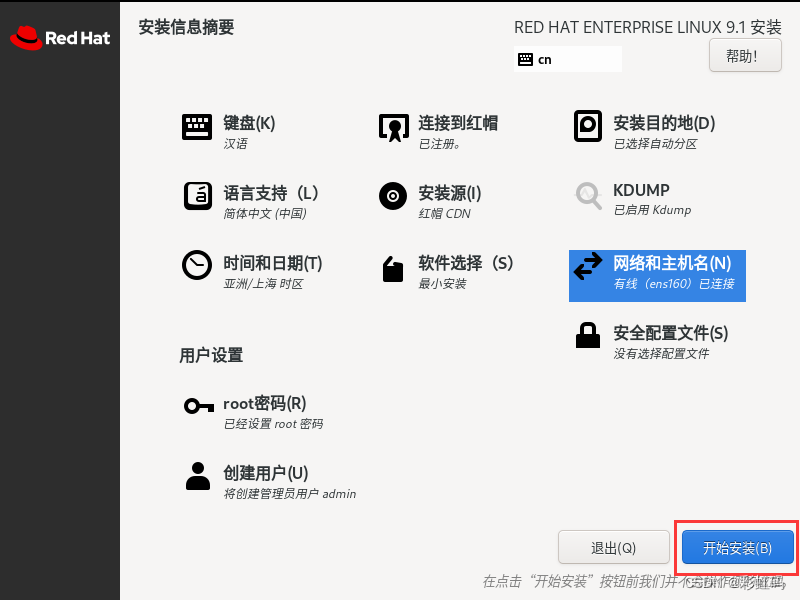Click the 没有选择配置文件 status text
This screenshot has width=800, height=600.
click(661, 354)
